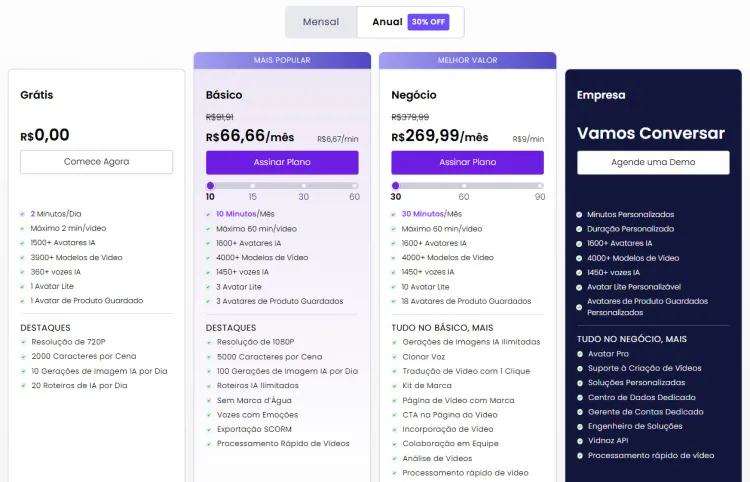
Task: Click Assinar Plano under Negócio
Action: point(467,162)
